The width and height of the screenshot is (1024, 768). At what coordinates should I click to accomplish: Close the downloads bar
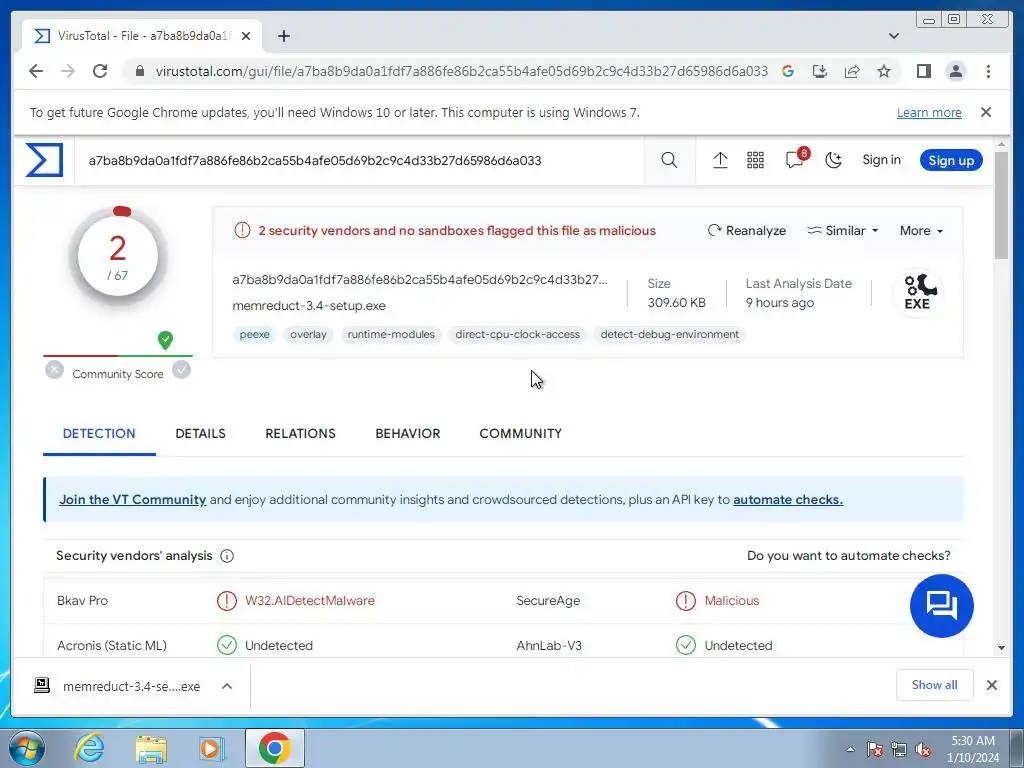point(991,684)
